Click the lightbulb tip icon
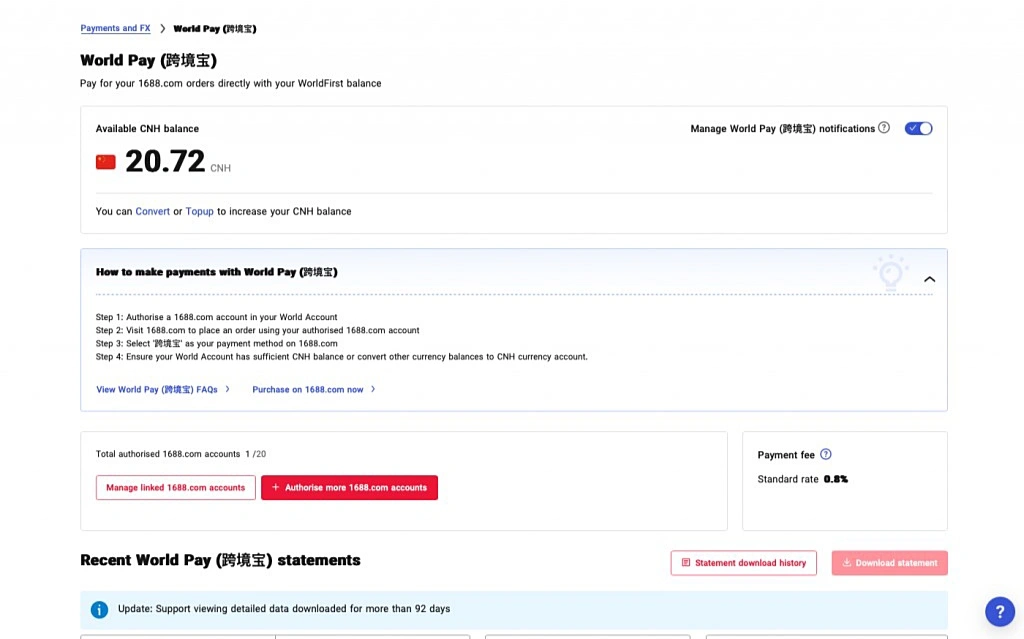This screenshot has width=1024, height=639. point(889,272)
